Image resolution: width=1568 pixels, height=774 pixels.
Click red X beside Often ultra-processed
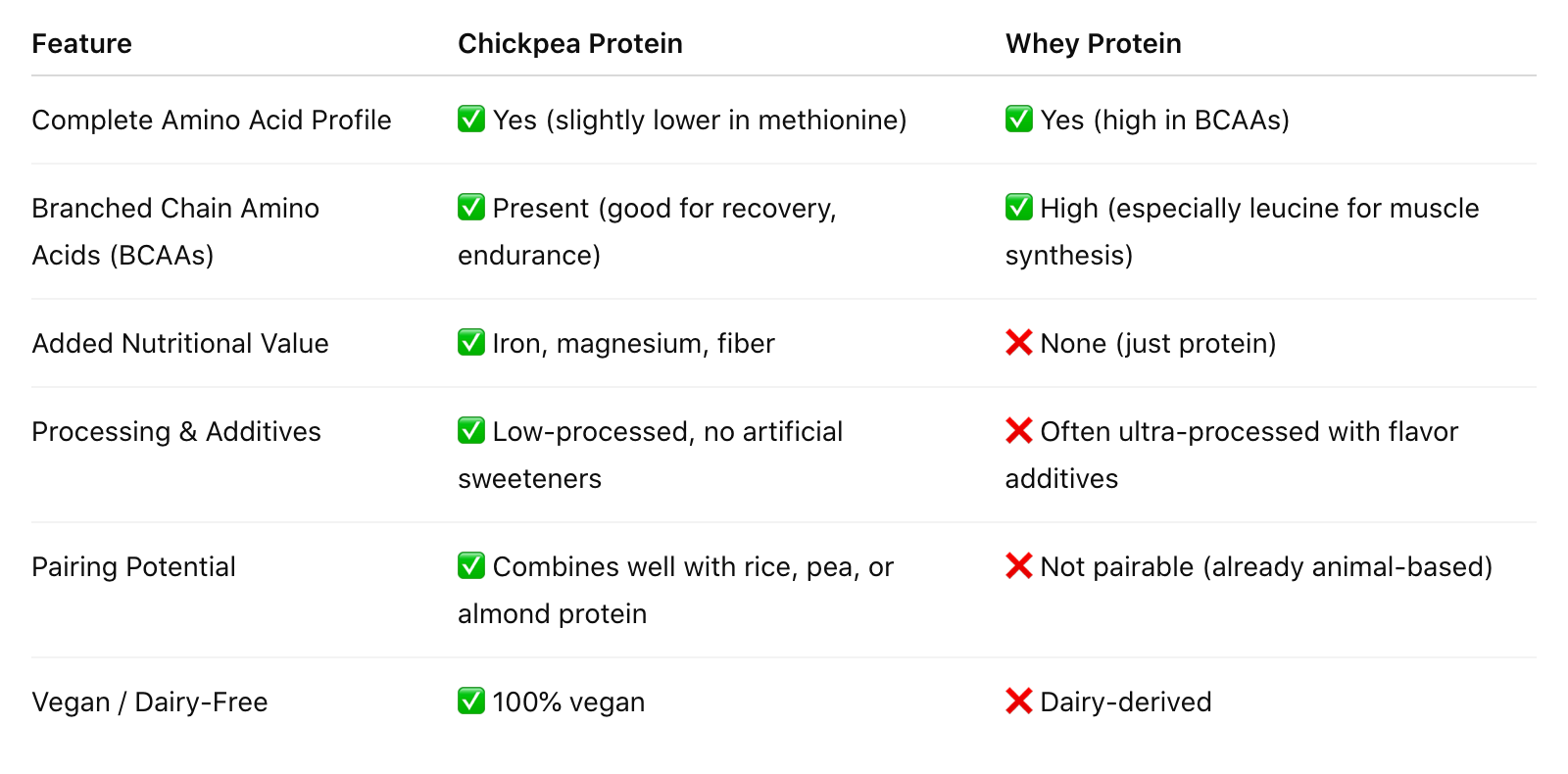[x=1019, y=431]
